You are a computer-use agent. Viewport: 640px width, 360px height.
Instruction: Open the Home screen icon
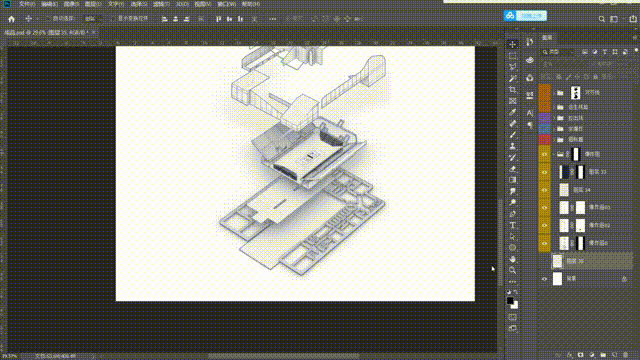coord(11,19)
